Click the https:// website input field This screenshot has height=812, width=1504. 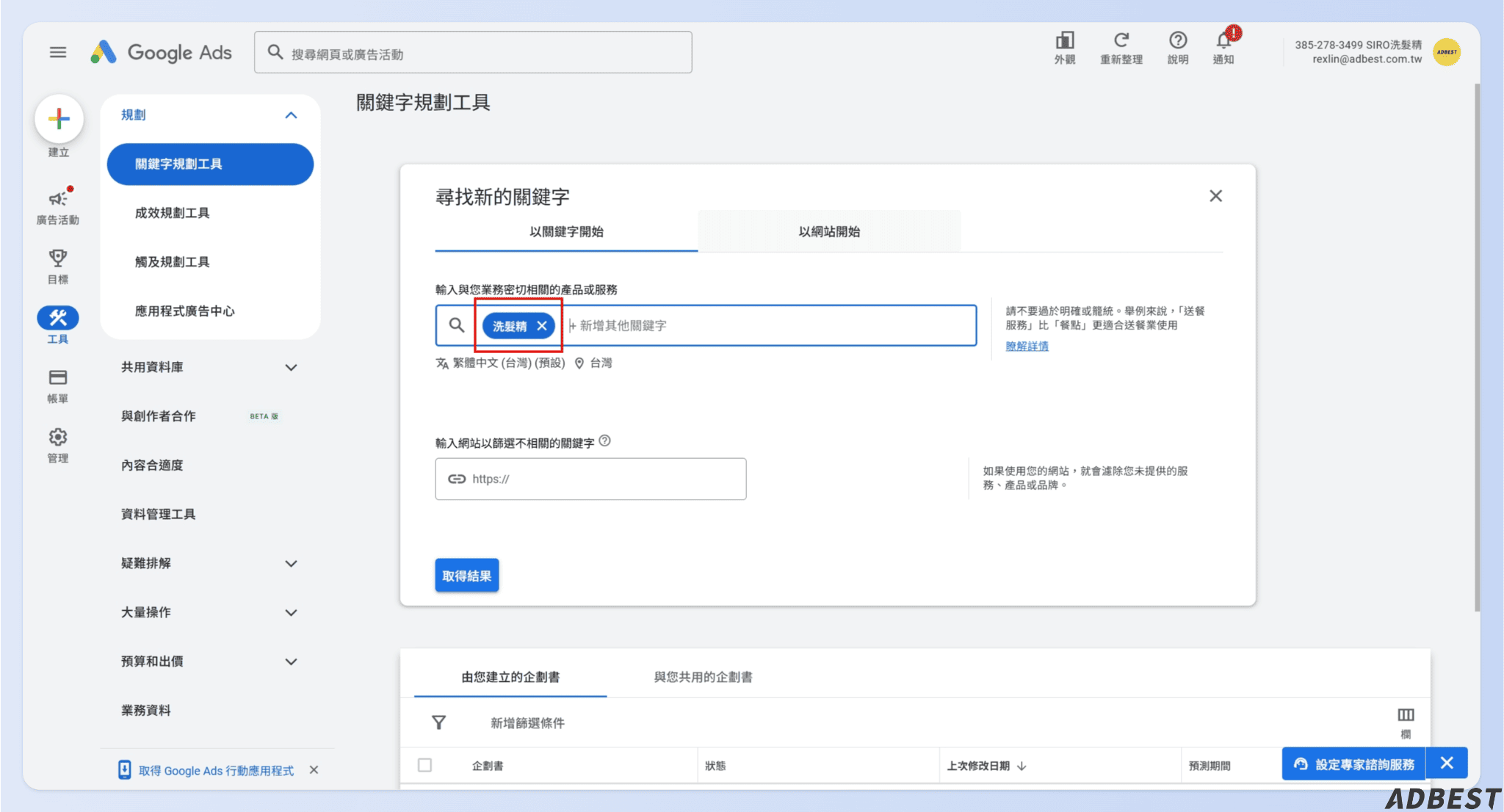coord(591,479)
